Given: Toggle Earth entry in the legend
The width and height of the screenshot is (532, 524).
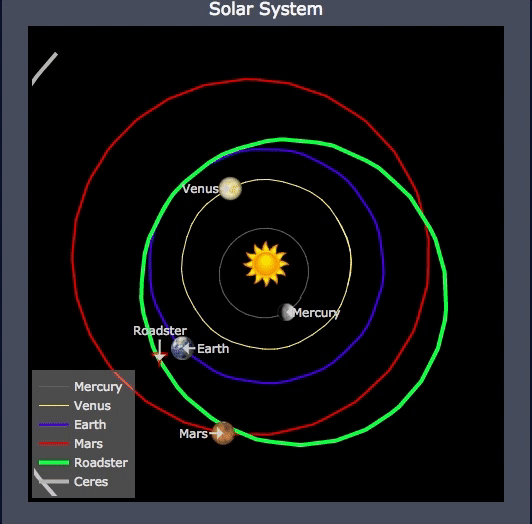Looking at the screenshot, I should pos(73,425).
